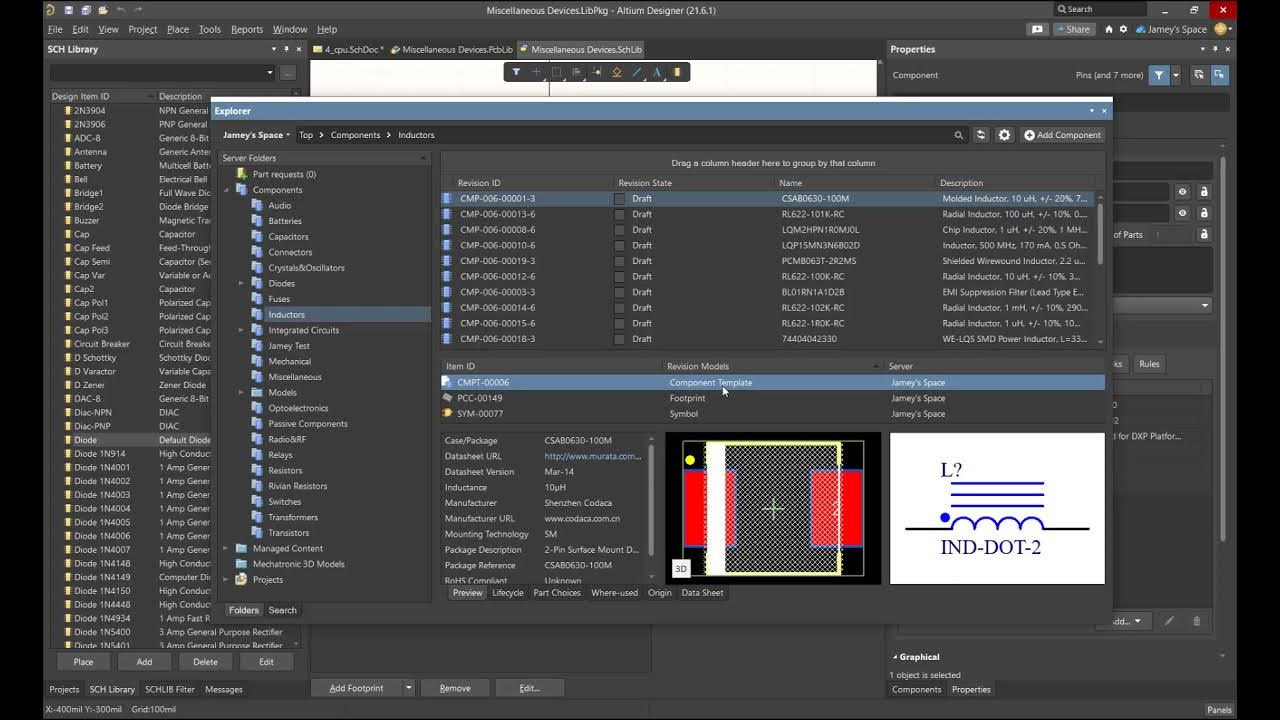1280x720 pixels.
Task: Open the Jamey's Space dropdown in Explorer
Action: coord(256,135)
